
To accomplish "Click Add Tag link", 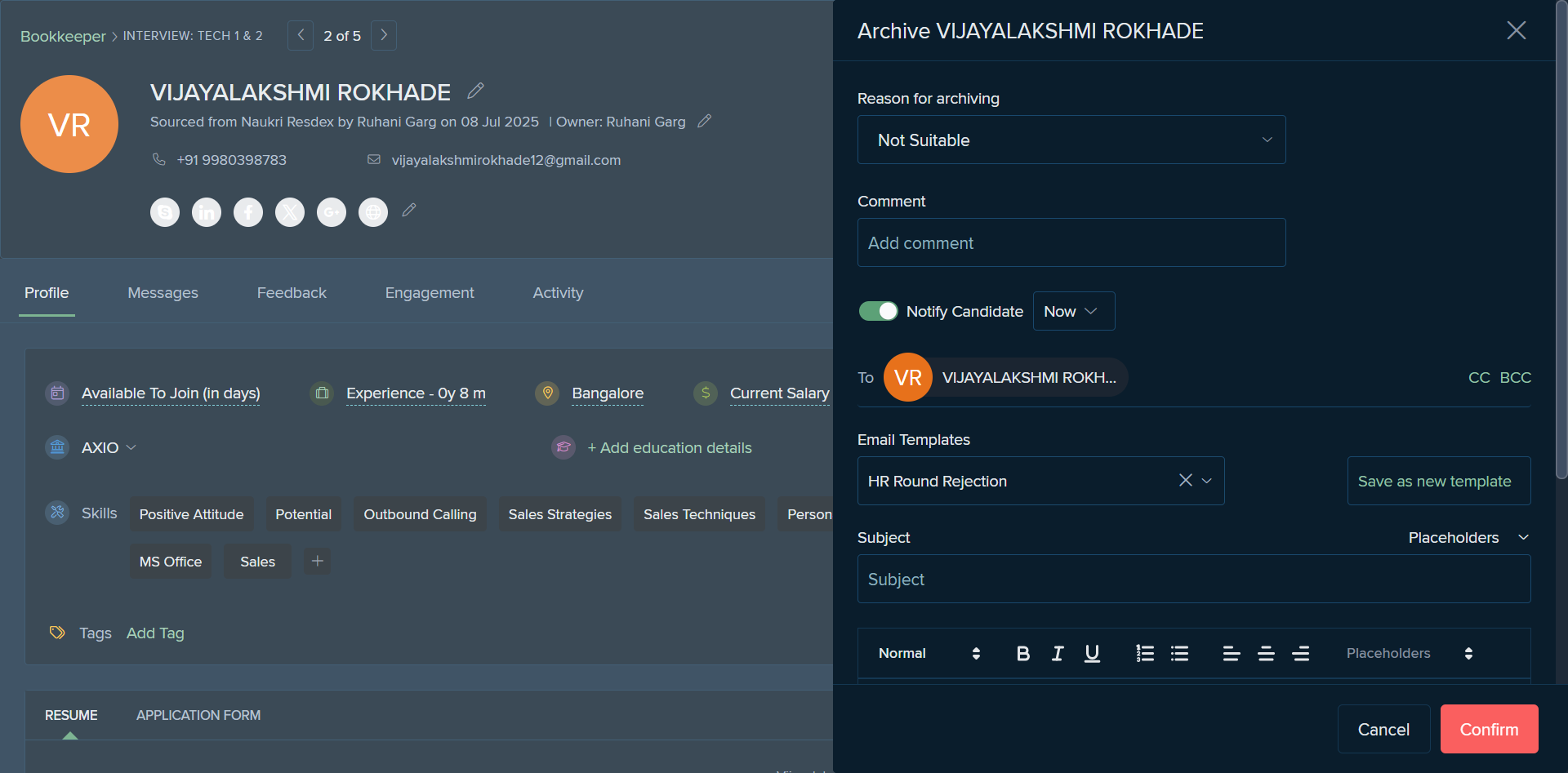I will pos(155,633).
